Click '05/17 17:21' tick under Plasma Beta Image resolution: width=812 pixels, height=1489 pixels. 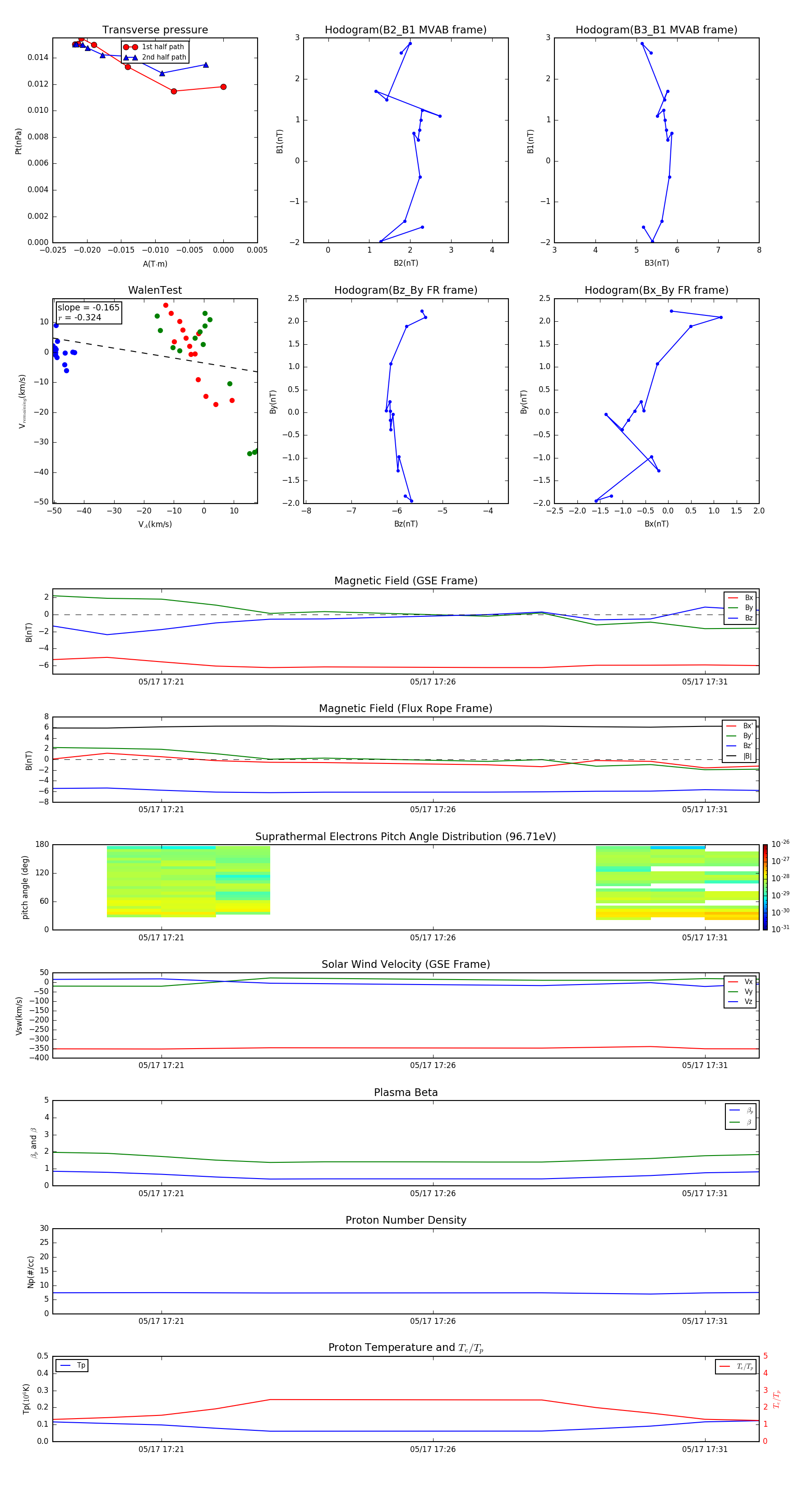[161, 1193]
